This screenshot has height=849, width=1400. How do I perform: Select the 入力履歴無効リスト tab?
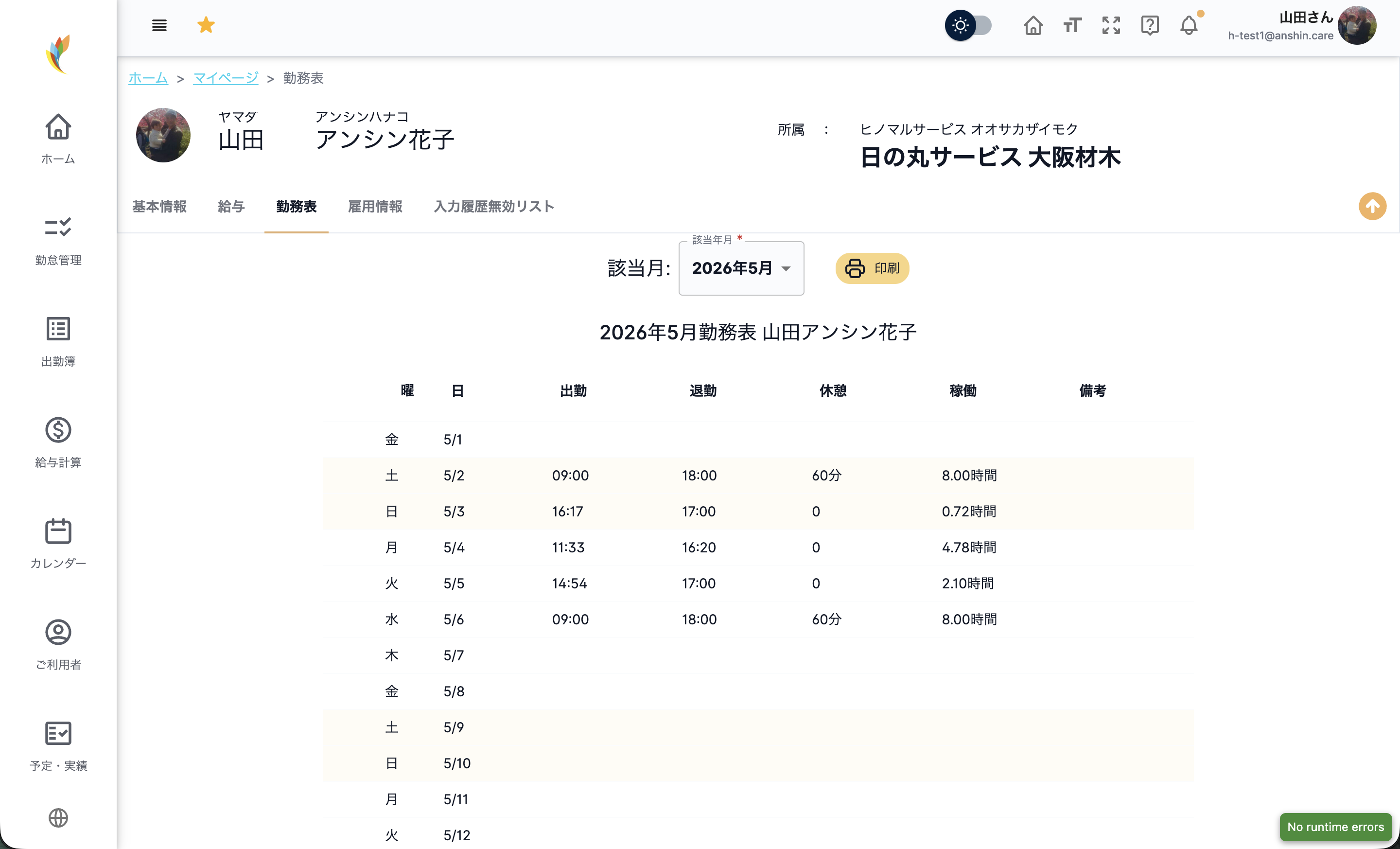click(x=494, y=206)
